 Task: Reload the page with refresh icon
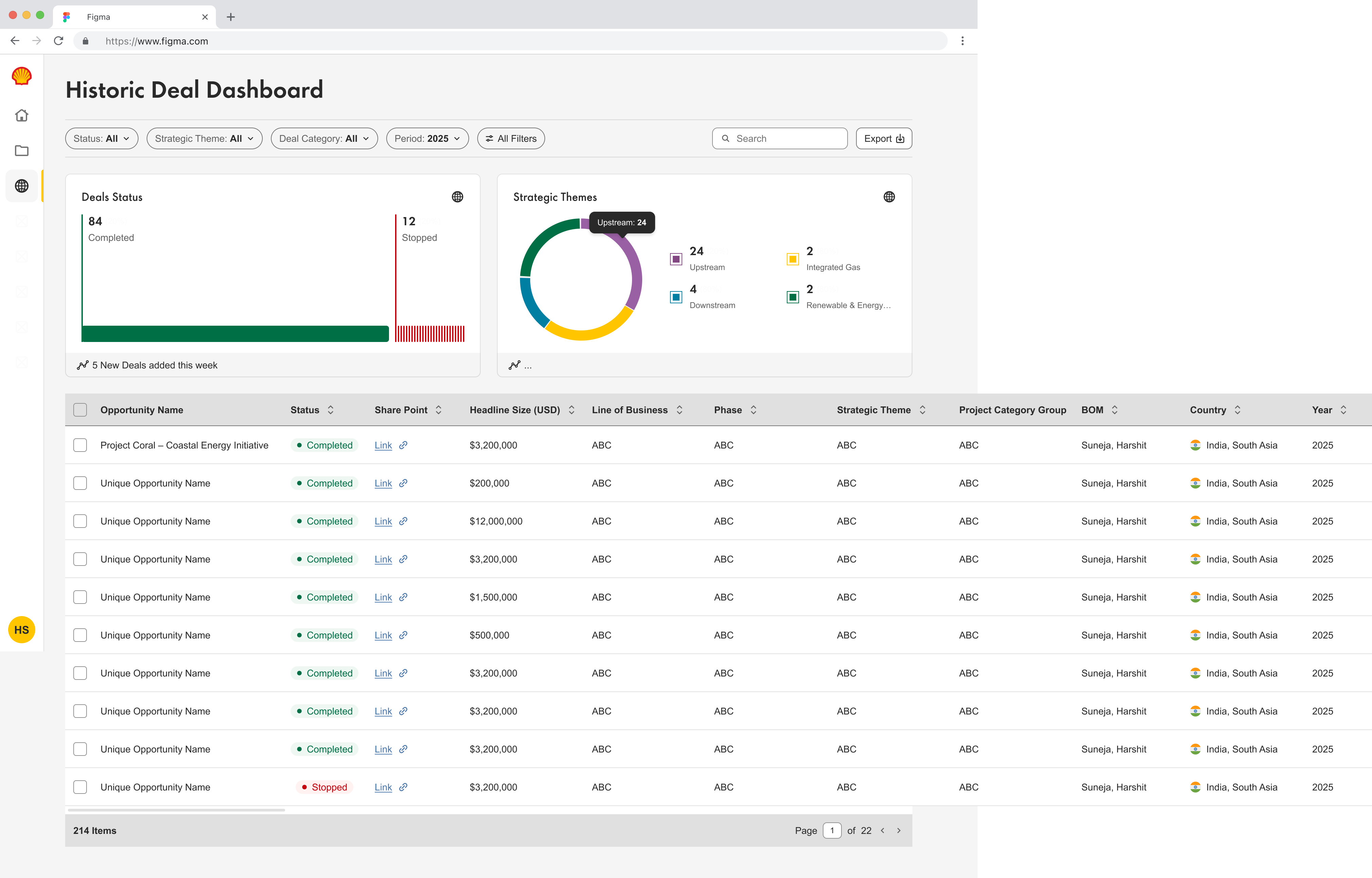point(58,41)
